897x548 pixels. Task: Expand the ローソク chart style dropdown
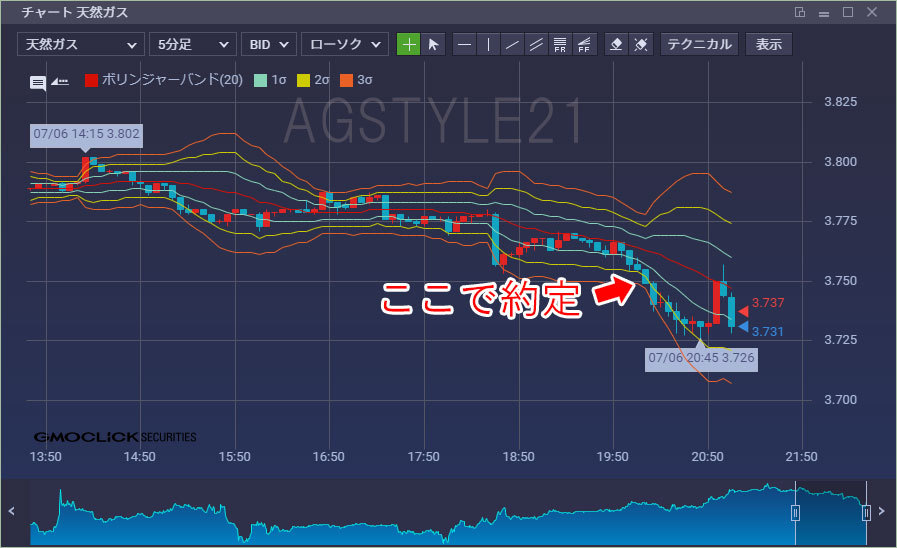pos(345,44)
